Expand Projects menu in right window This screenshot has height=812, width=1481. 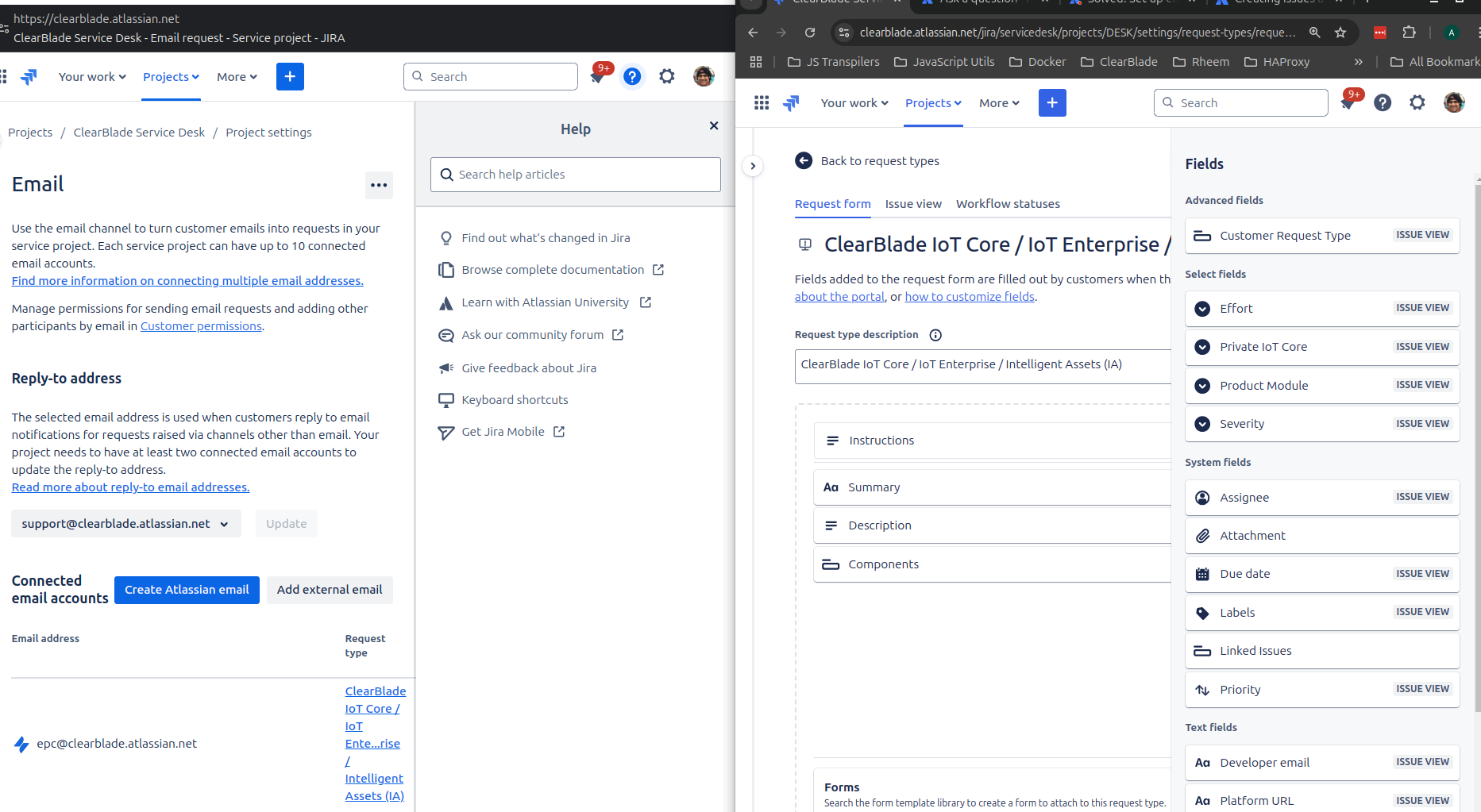coord(933,103)
